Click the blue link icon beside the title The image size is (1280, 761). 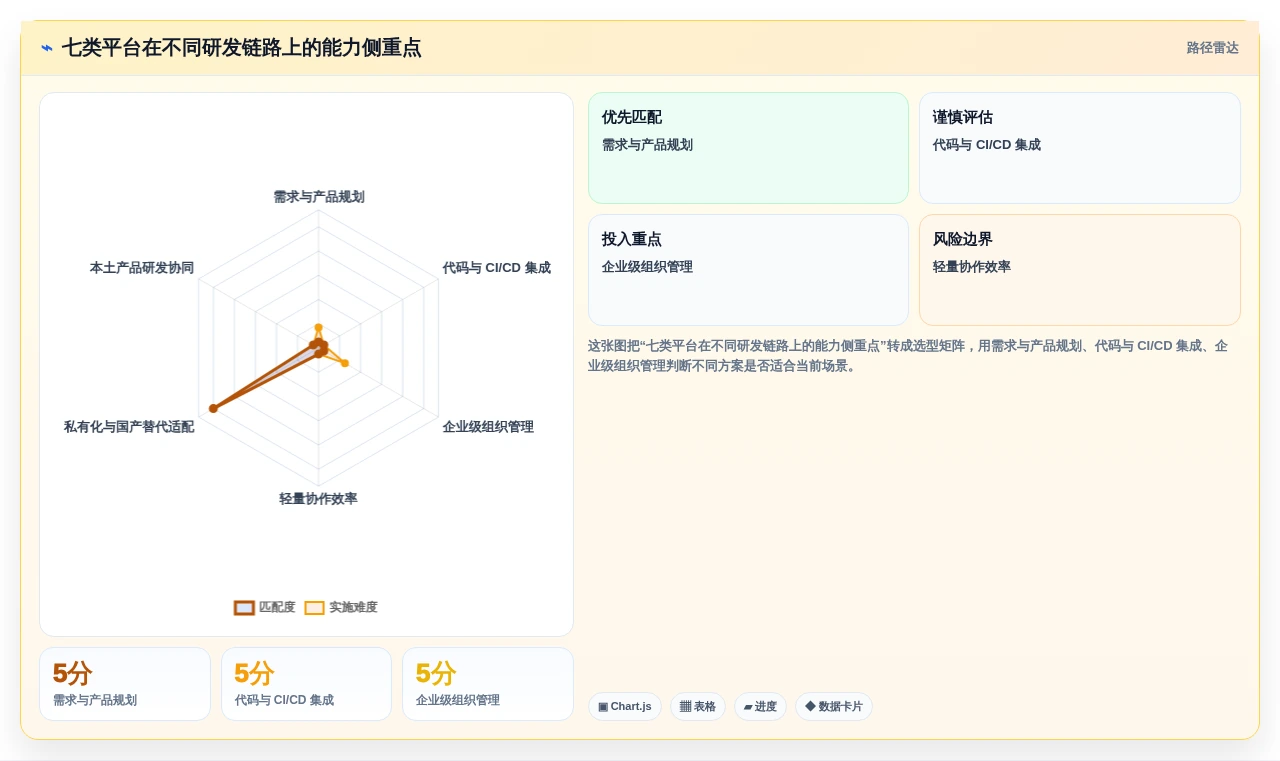[47, 48]
